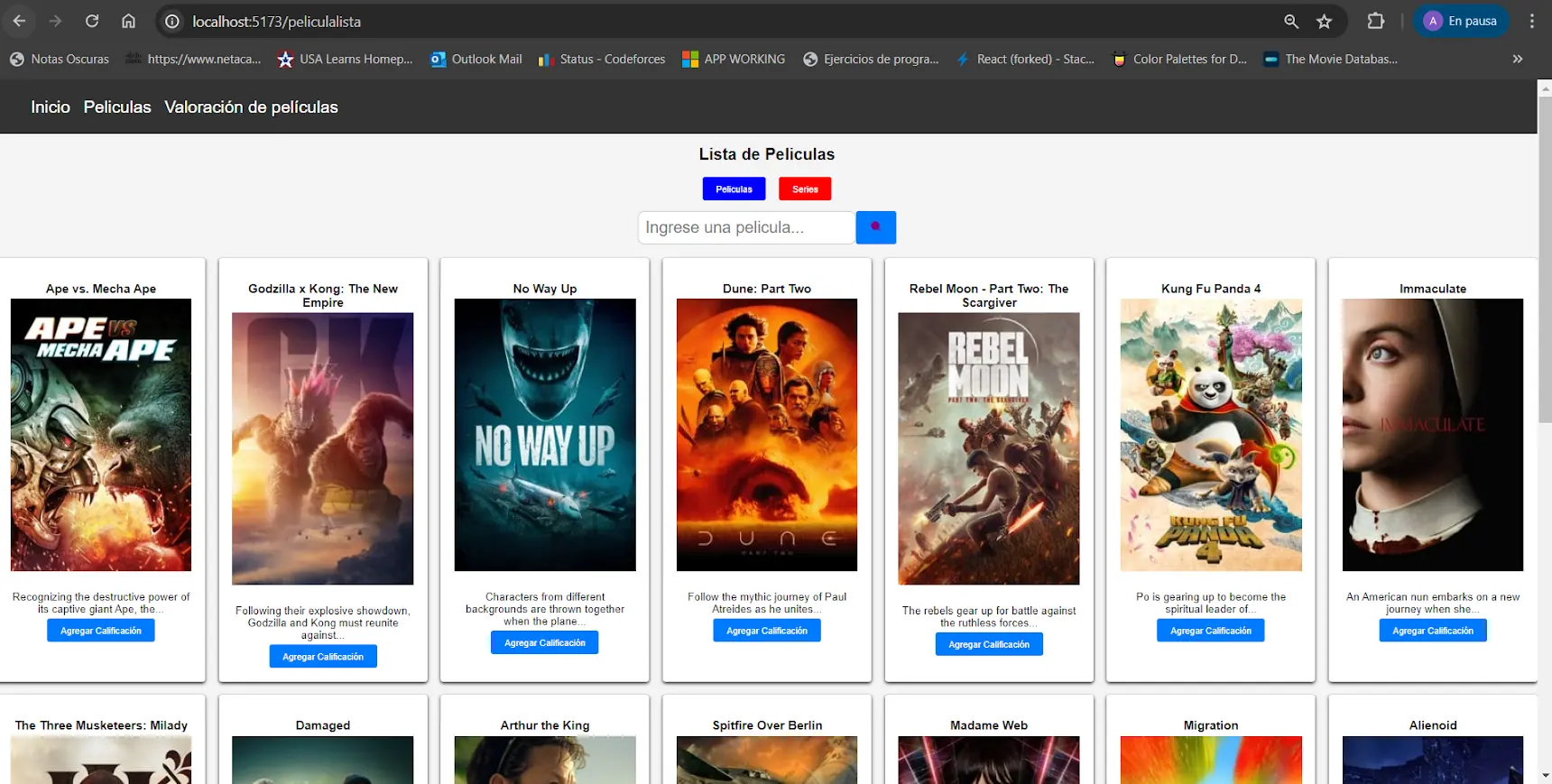Image resolution: width=1552 pixels, height=784 pixels.
Task: View site information icon in address bar
Action: click(x=172, y=21)
